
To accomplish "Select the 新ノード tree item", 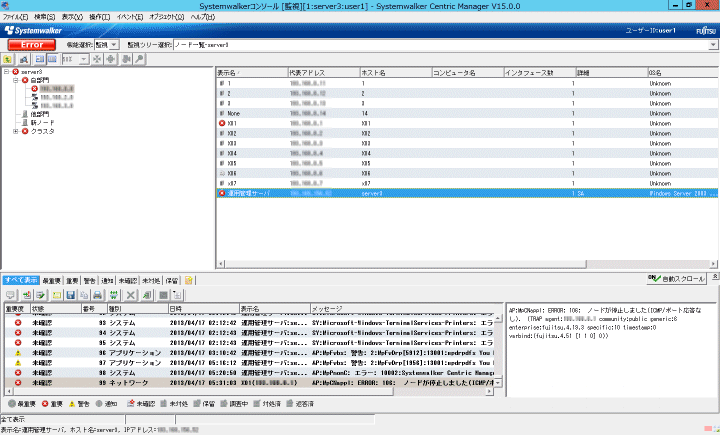I will pyautogui.click(x=43, y=123).
